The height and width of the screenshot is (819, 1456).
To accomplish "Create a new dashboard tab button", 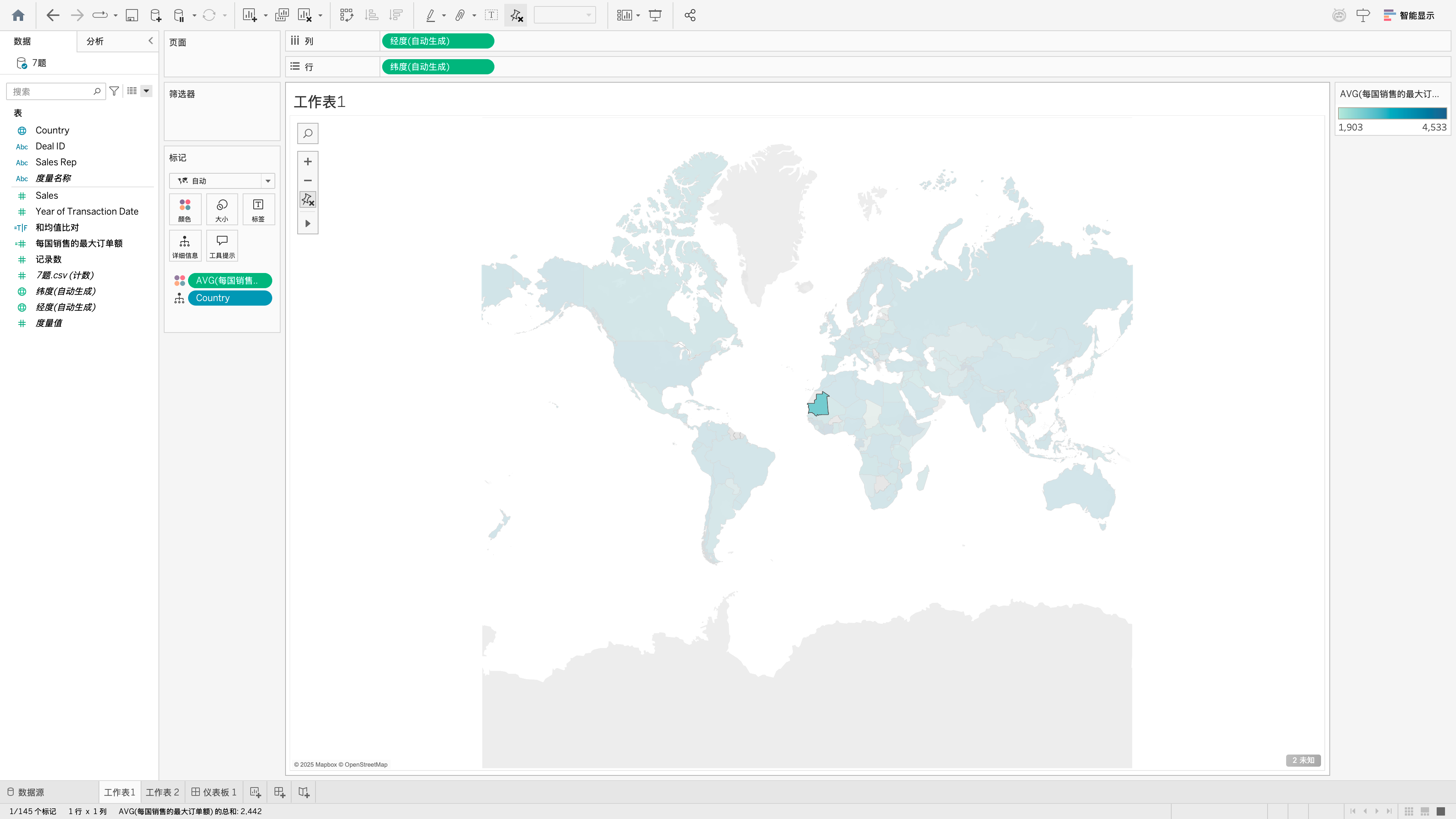I will [279, 792].
